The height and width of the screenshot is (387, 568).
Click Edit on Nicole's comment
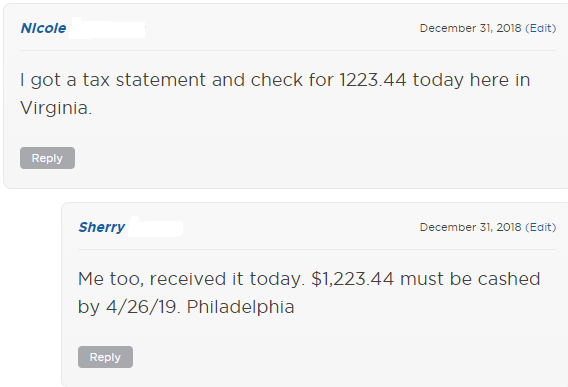540,28
